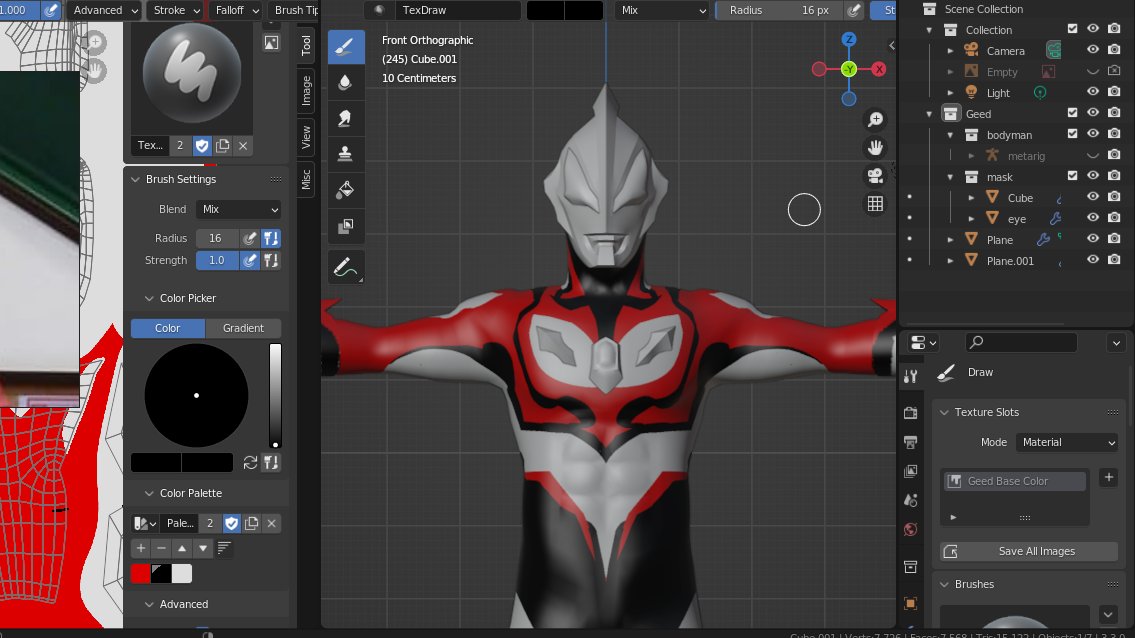The height and width of the screenshot is (638, 1135).
Task: Toggle visibility of eye object
Action: (1093, 219)
